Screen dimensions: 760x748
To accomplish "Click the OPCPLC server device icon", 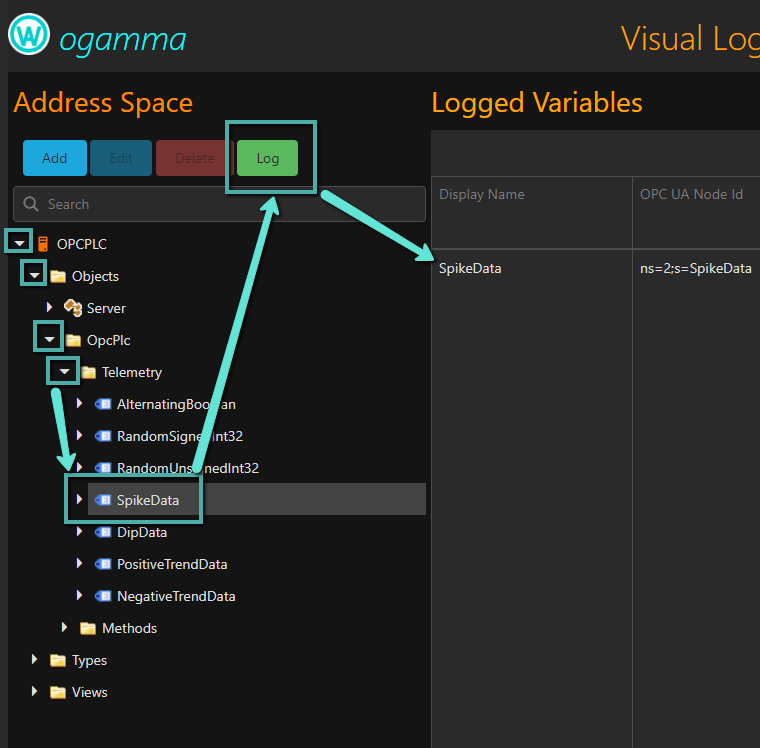I will (x=43, y=244).
